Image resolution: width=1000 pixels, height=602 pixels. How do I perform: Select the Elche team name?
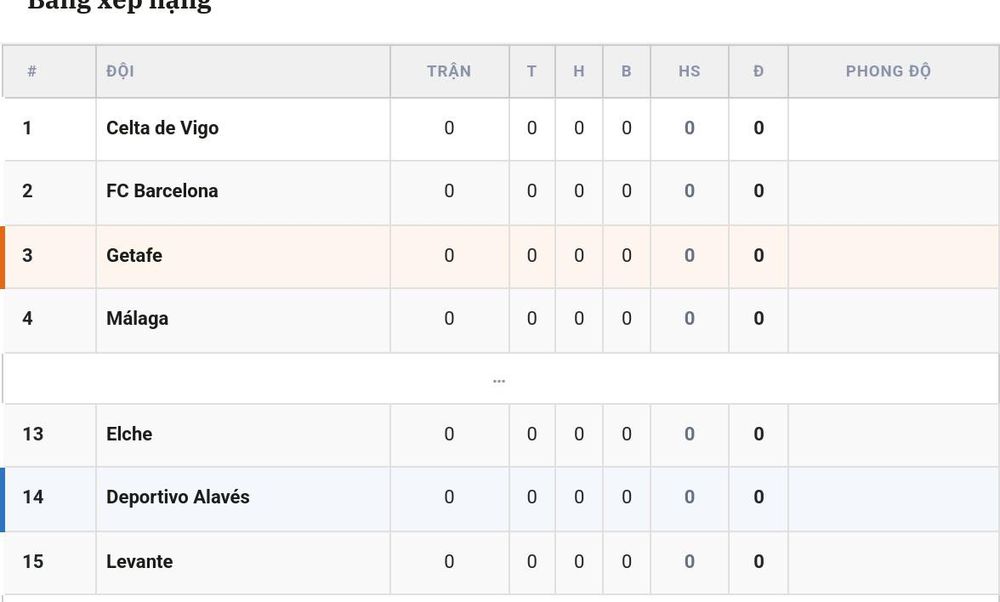click(129, 434)
